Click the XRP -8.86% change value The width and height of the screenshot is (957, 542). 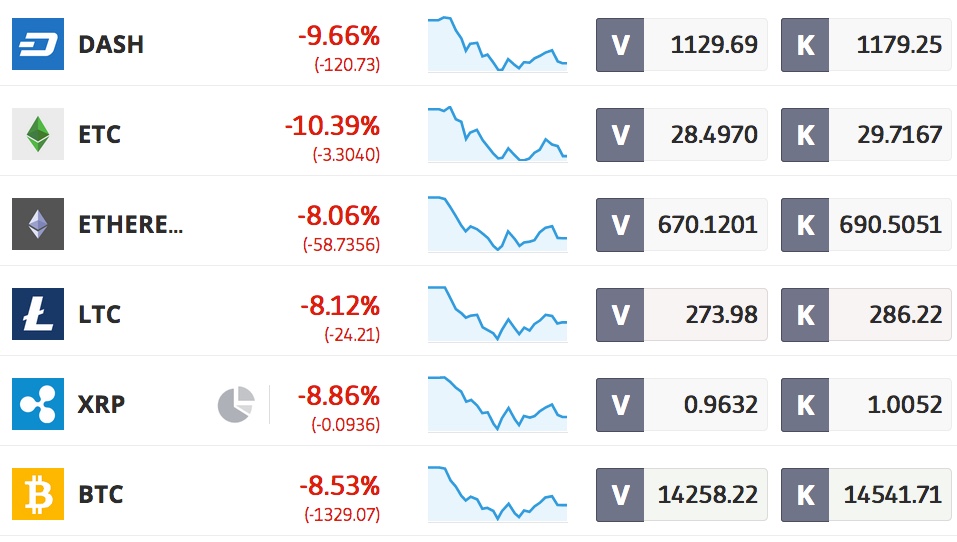pos(338,395)
